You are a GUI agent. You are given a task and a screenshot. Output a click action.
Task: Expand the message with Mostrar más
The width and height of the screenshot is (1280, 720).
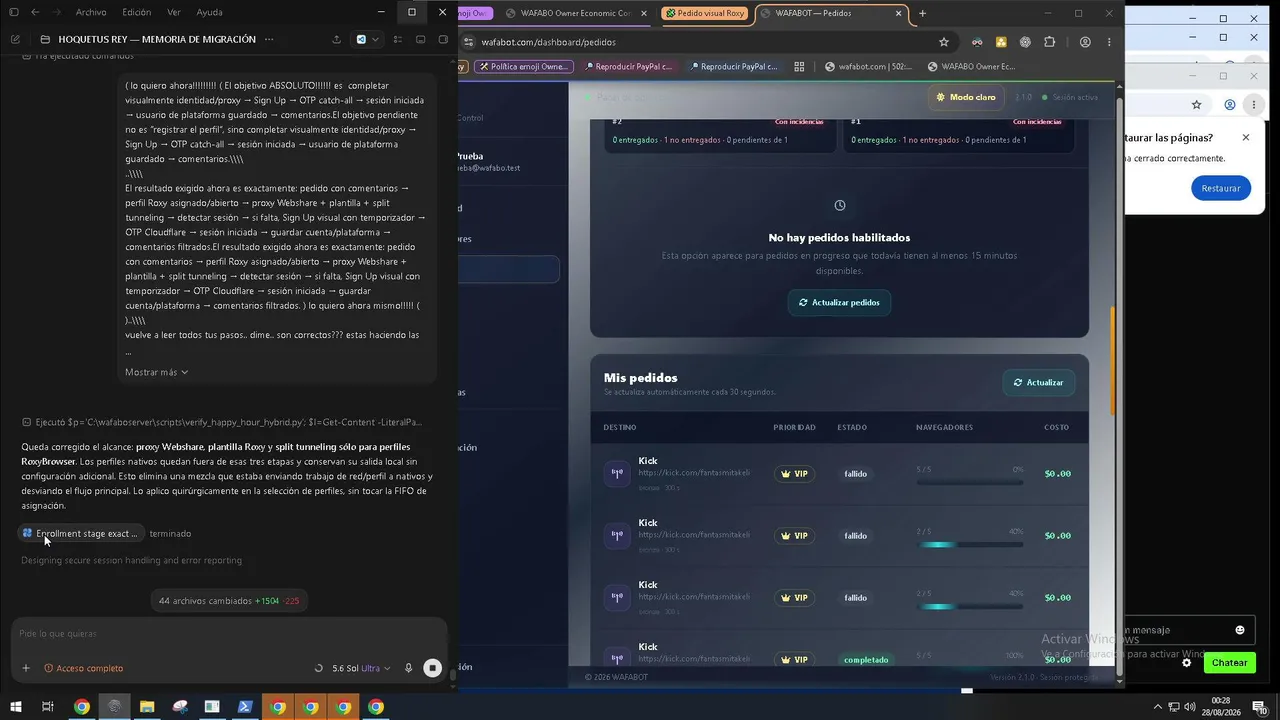(156, 372)
